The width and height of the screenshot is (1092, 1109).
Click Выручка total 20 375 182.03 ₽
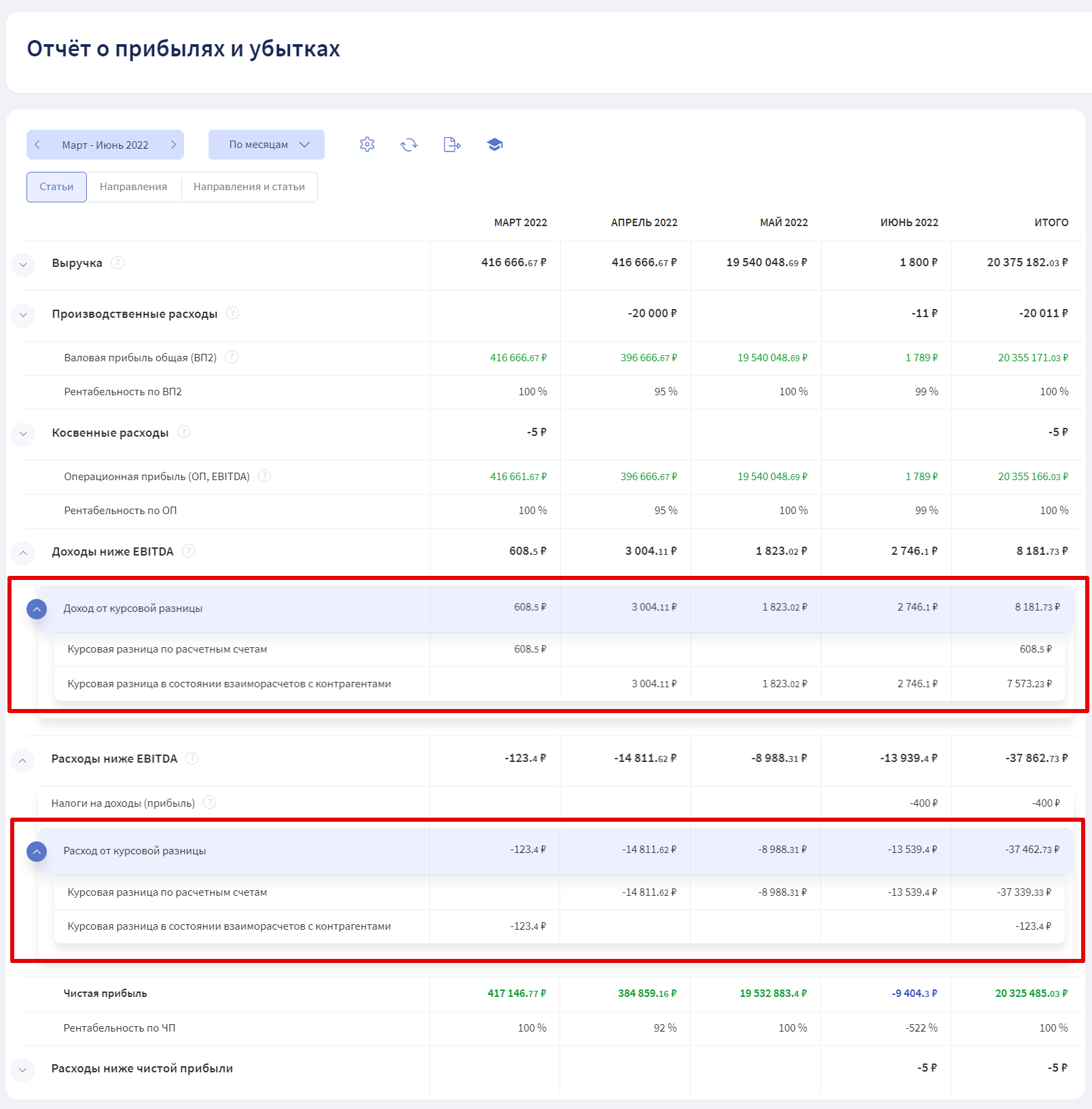click(1027, 262)
